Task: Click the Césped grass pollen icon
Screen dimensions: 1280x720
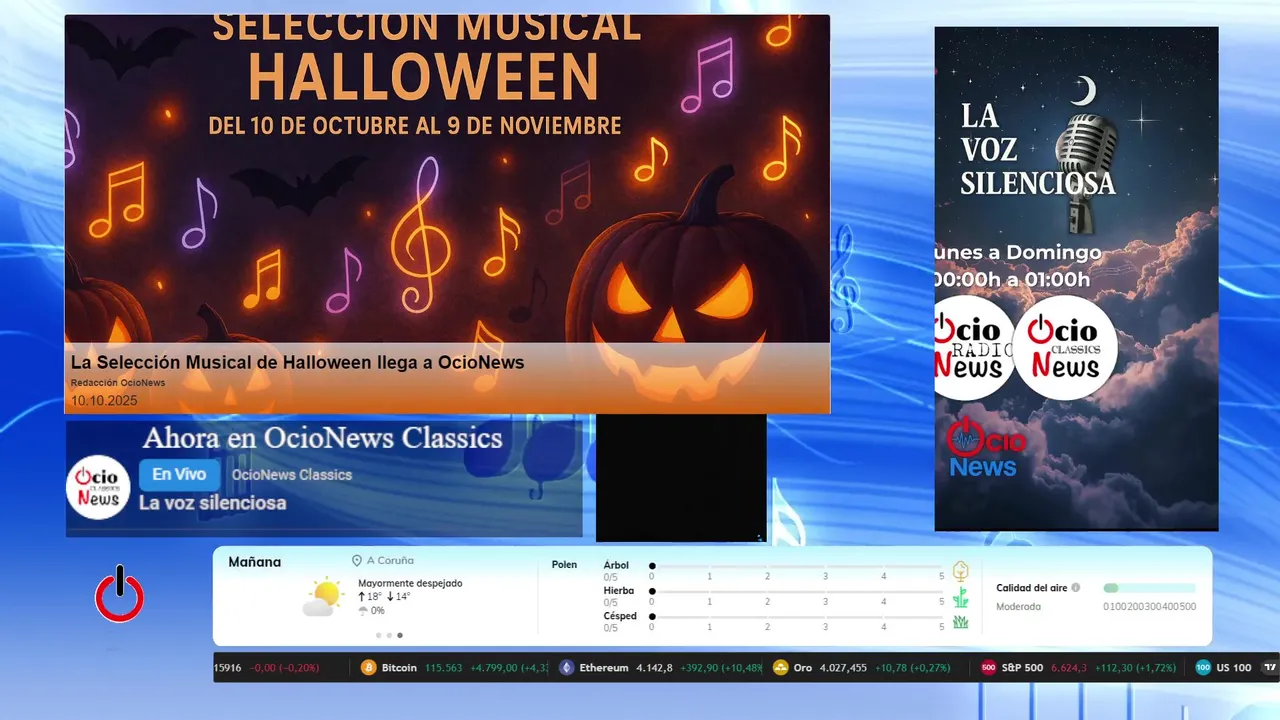Action: click(960, 622)
